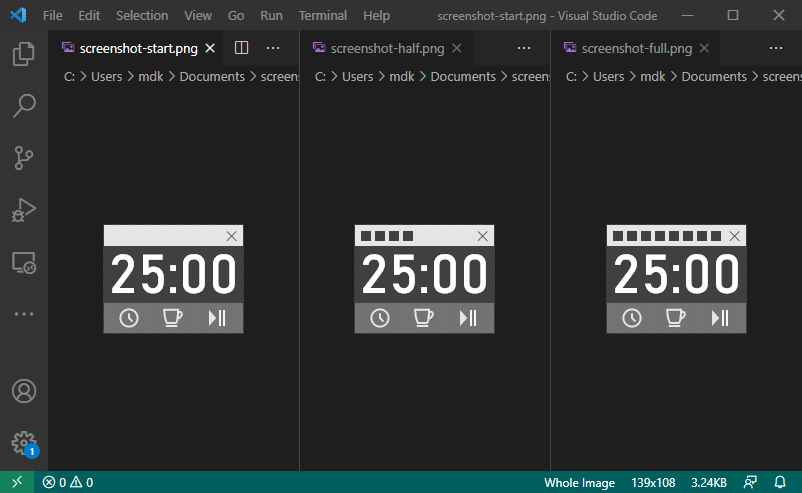This screenshot has width=802, height=493.
Task: Click the feedback icon in status bar
Action: tap(750, 482)
